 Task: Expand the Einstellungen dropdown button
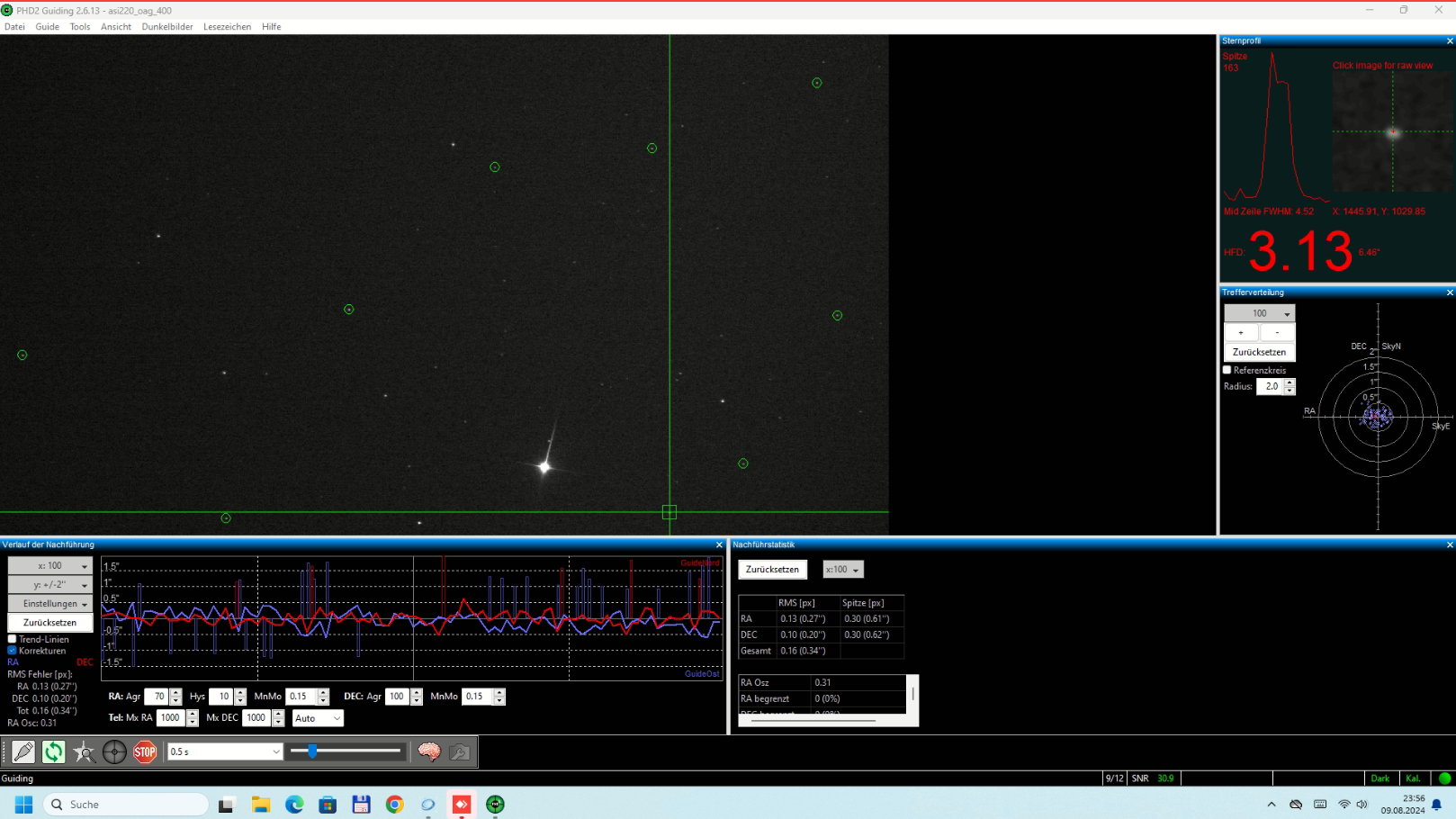(x=50, y=604)
